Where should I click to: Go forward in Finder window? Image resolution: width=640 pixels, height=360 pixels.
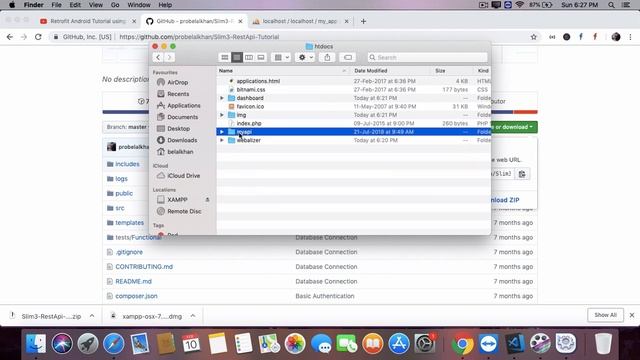(169, 58)
